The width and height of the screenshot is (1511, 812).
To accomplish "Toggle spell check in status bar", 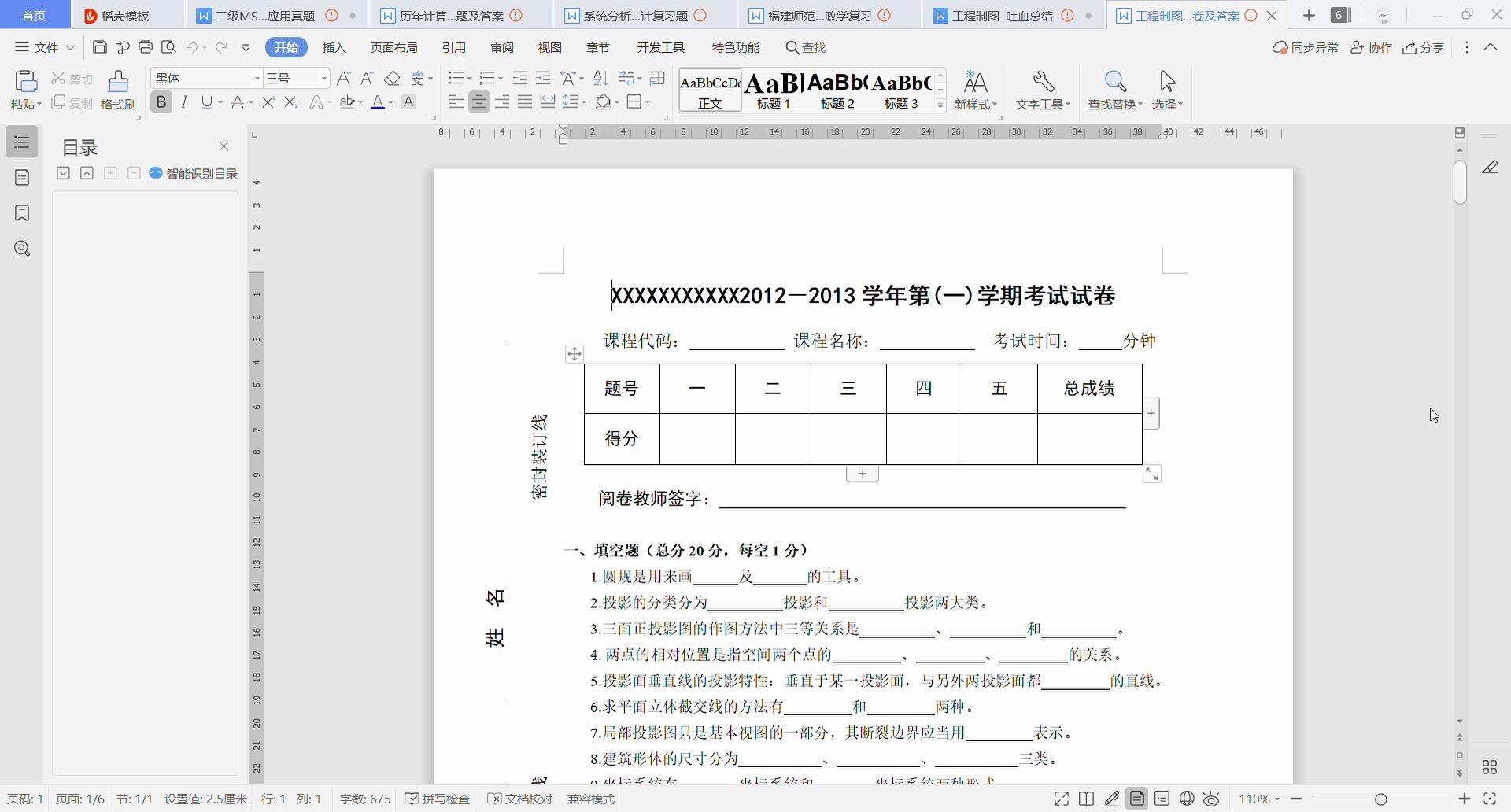I will 438,799.
